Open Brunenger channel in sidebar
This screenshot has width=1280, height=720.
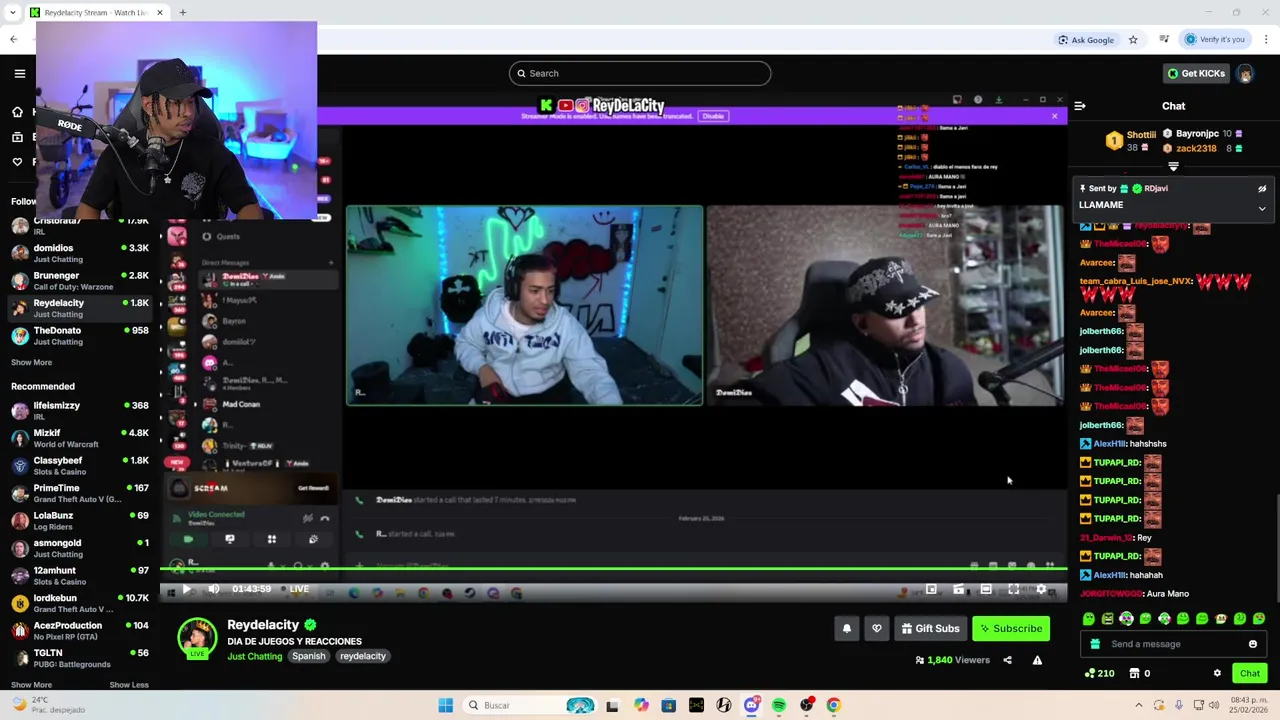[80, 280]
